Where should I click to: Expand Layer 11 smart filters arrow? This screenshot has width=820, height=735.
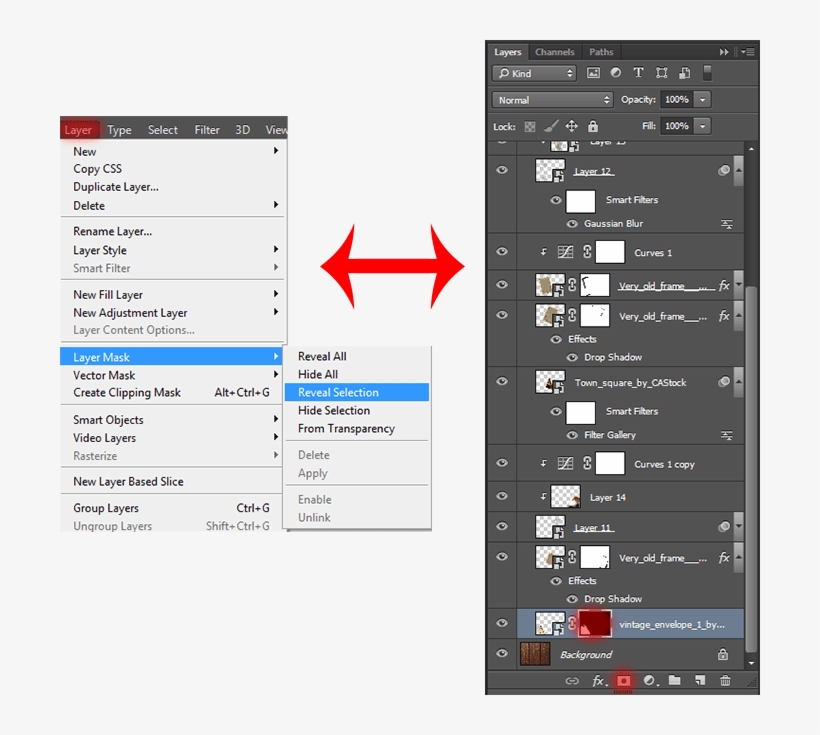(x=738, y=527)
